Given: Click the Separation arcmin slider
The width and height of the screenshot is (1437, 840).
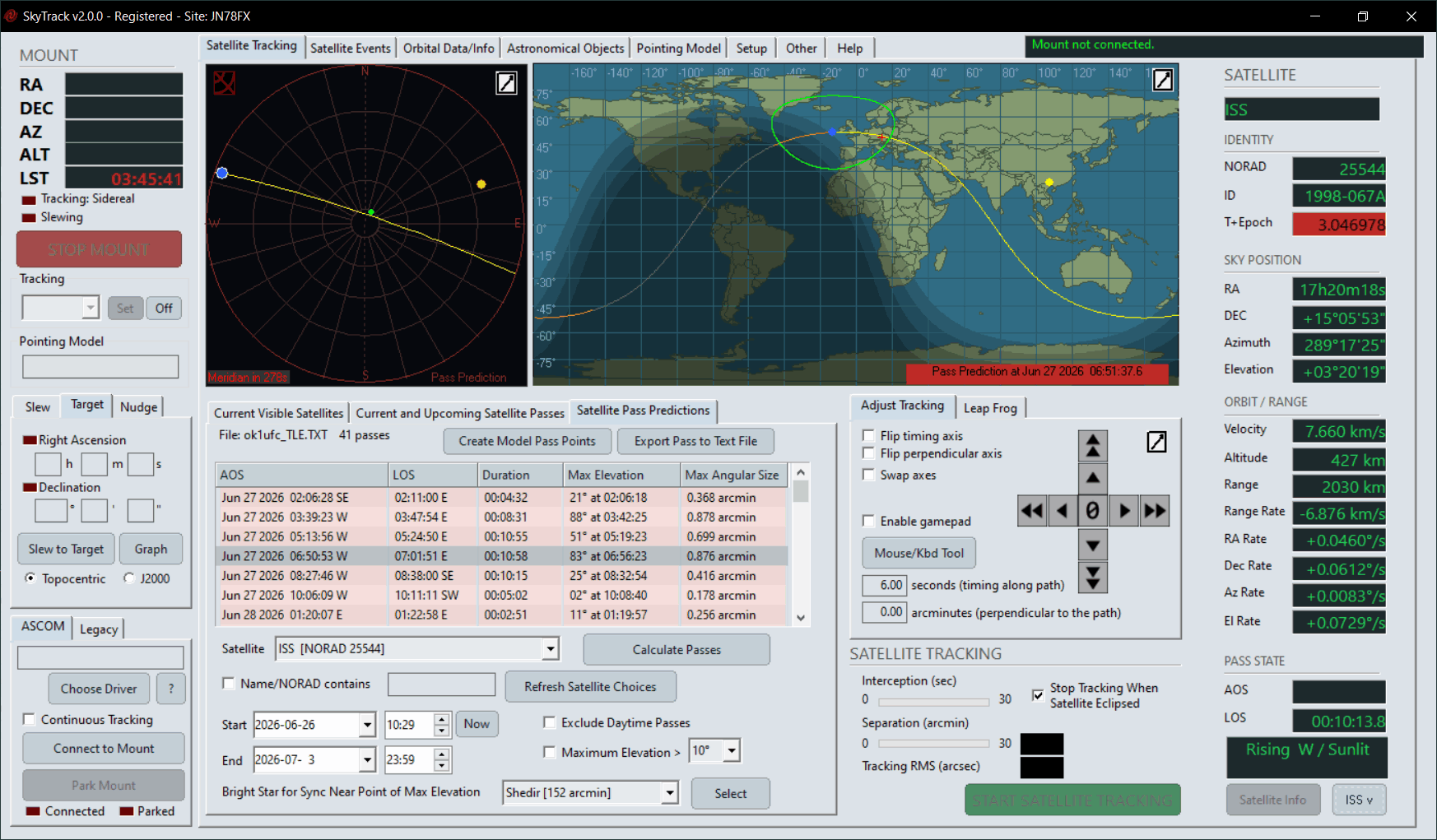Looking at the screenshot, I should [x=934, y=744].
